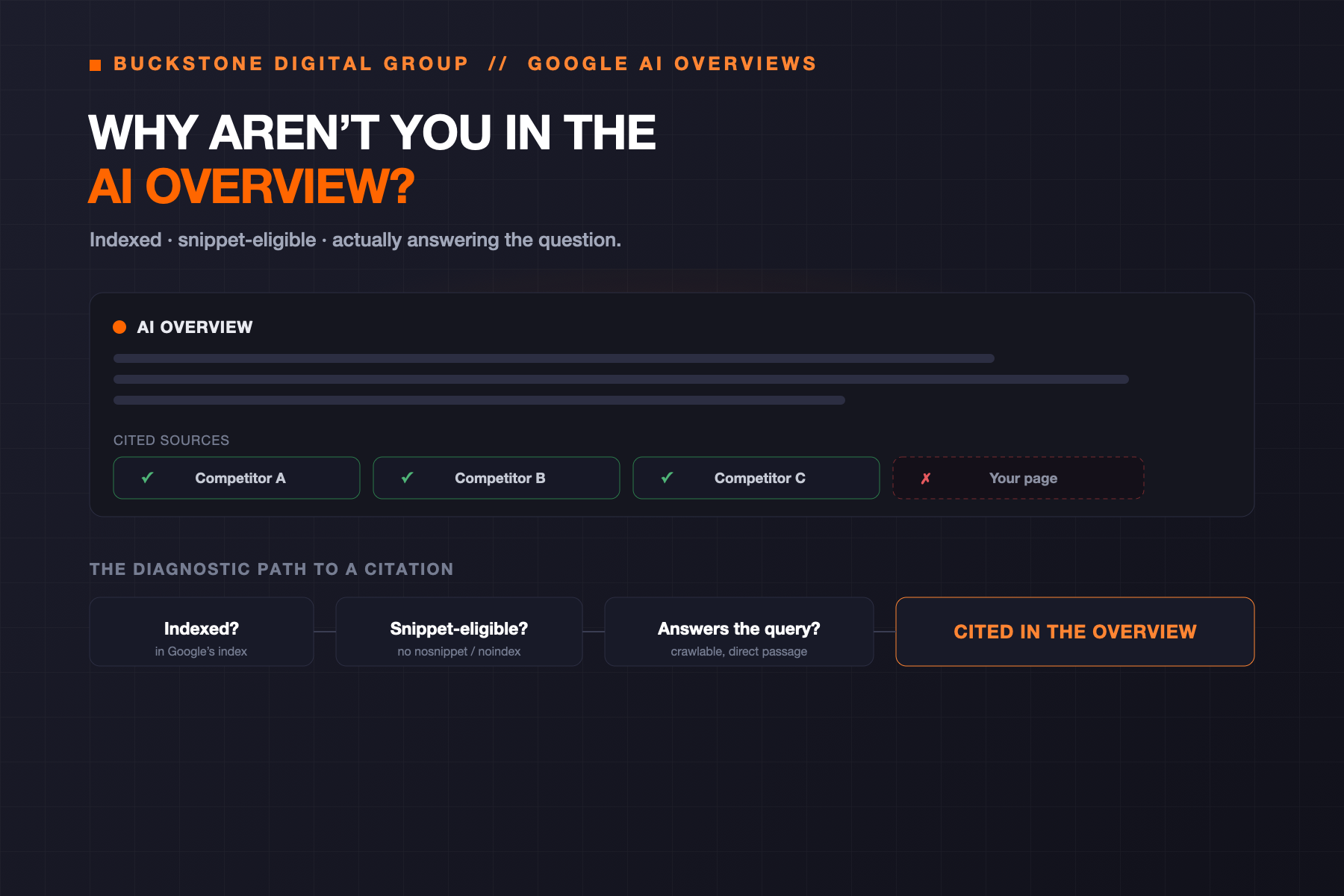Screen dimensions: 1344x896
Task: Click The Diagnostic Path to a Citation heading
Action: tap(272, 569)
